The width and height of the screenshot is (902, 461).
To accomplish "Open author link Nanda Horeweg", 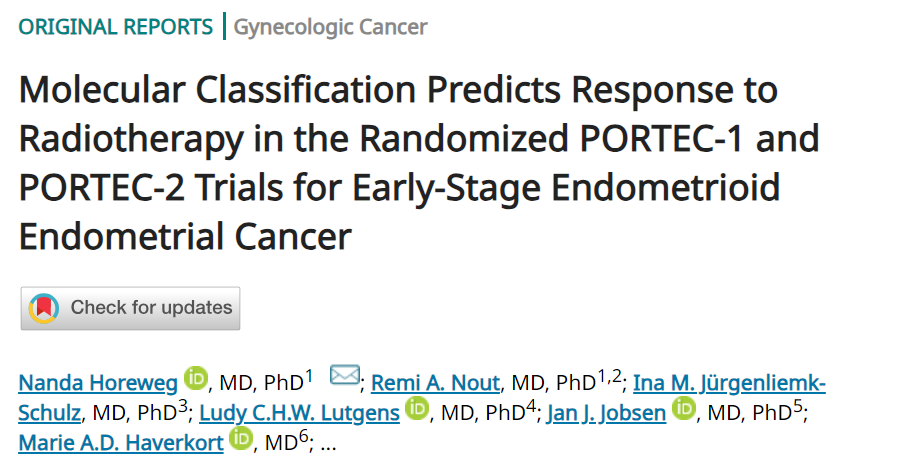I will (x=97, y=382).
